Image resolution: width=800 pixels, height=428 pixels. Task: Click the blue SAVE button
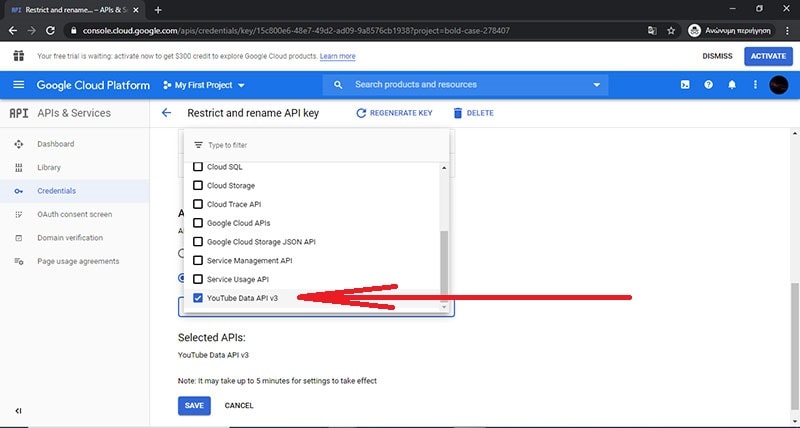coord(194,405)
